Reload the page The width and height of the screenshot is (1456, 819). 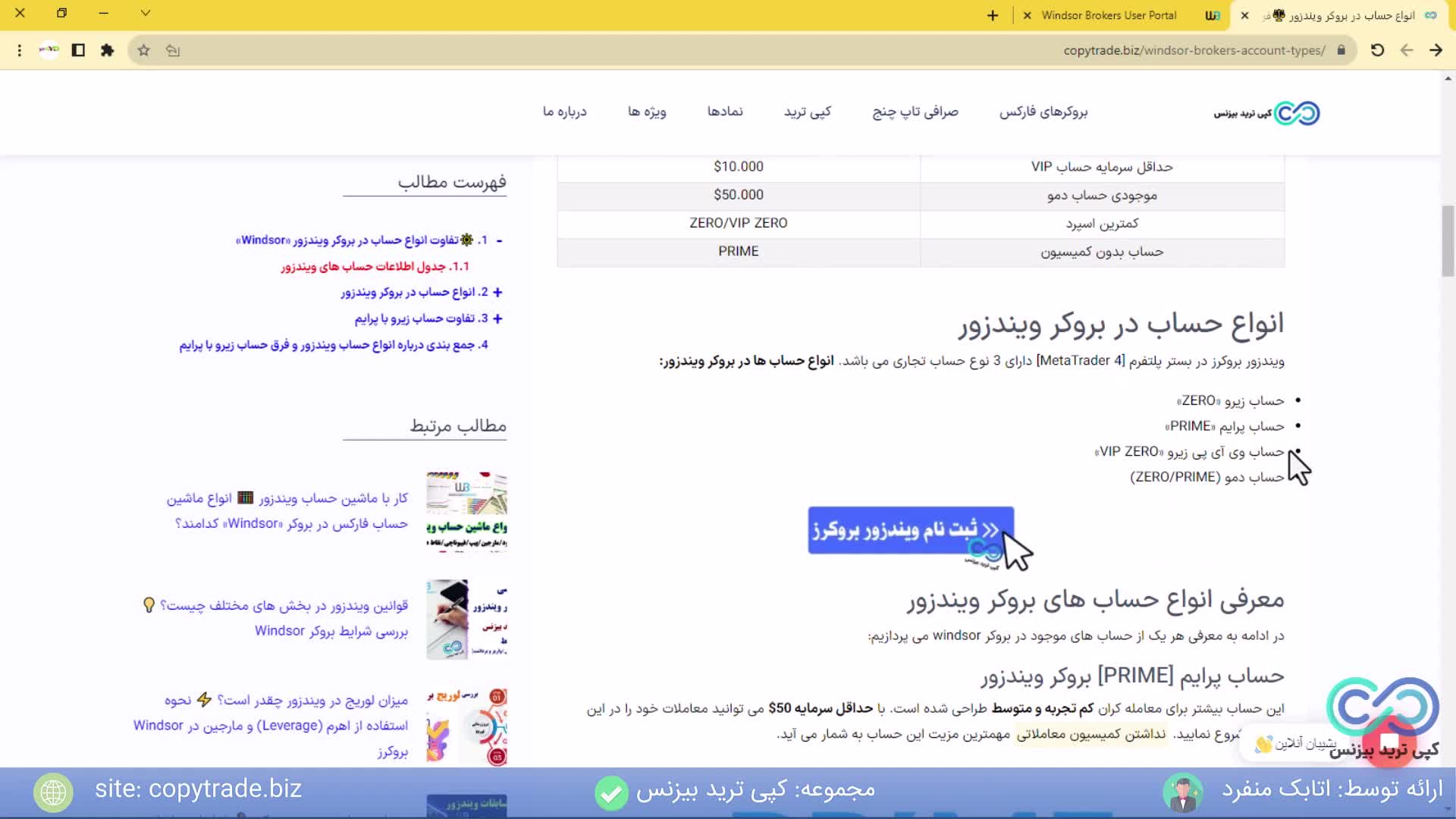(x=1377, y=50)
